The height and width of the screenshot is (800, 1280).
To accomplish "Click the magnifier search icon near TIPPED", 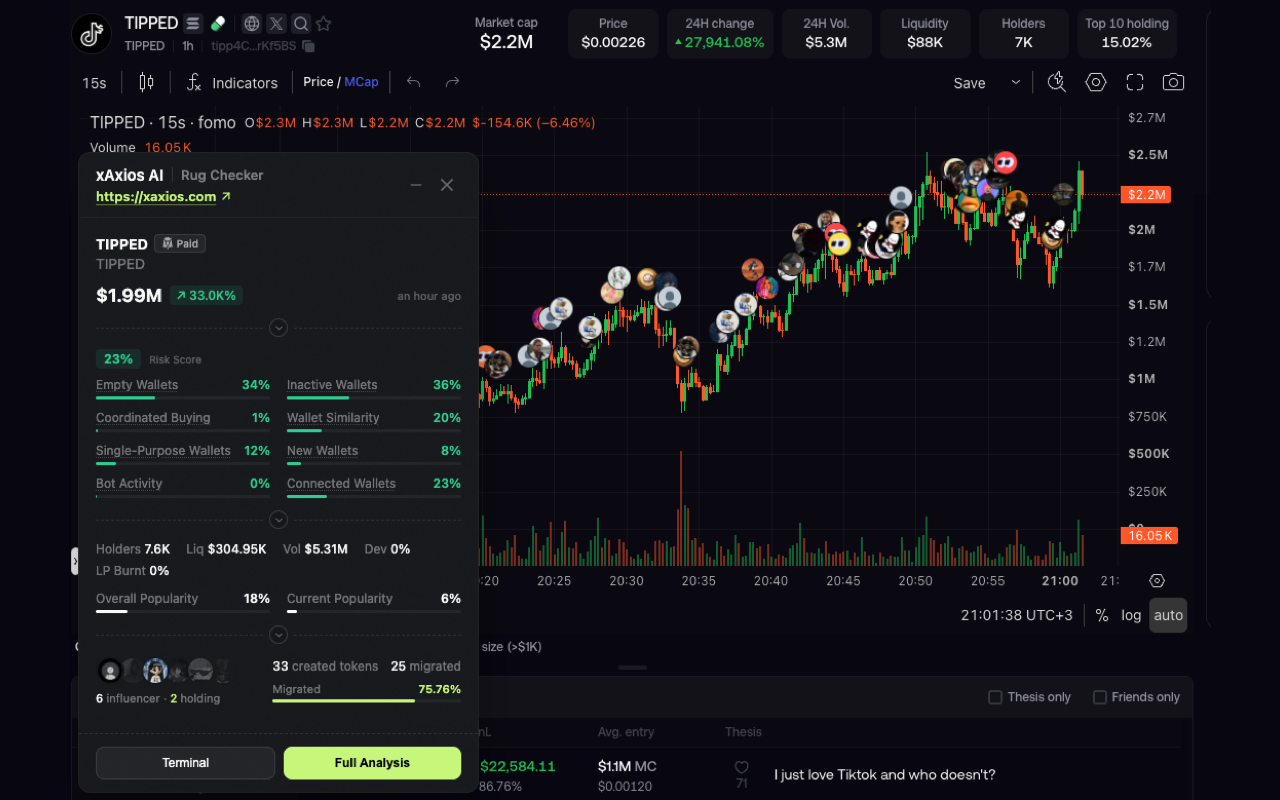I will (300, 24).
